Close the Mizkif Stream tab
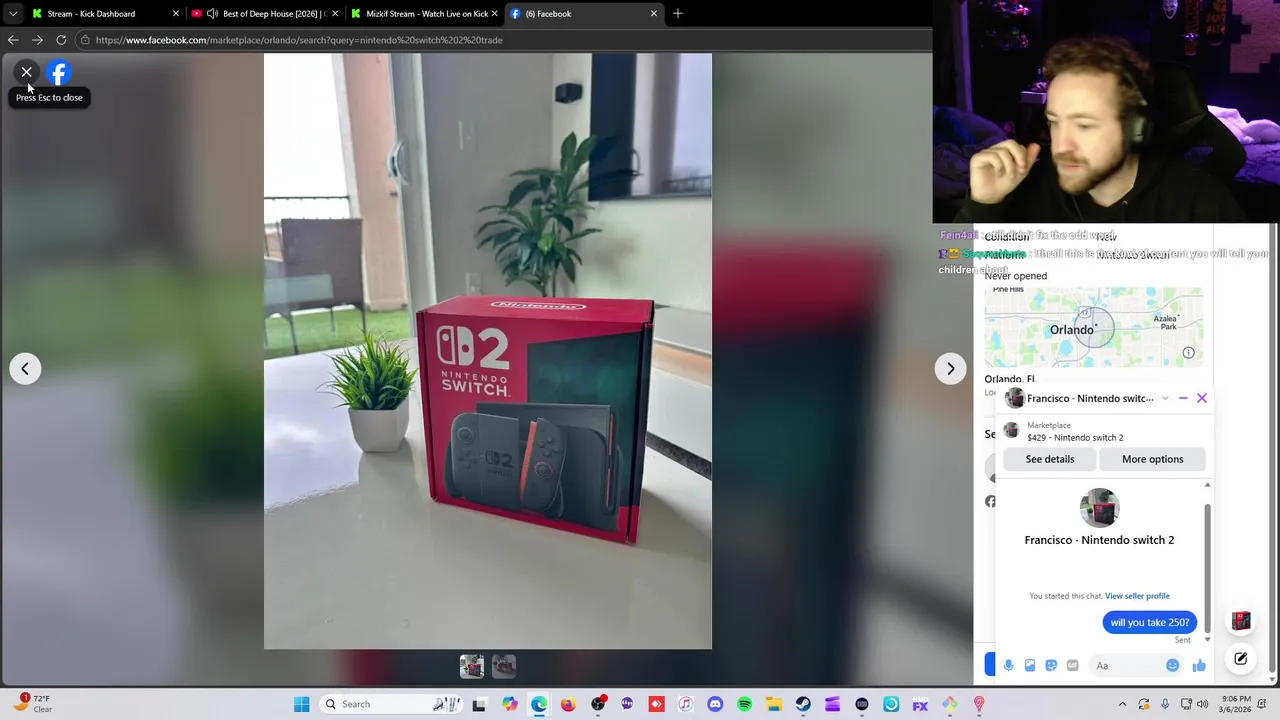 click(x=495, y=14)
